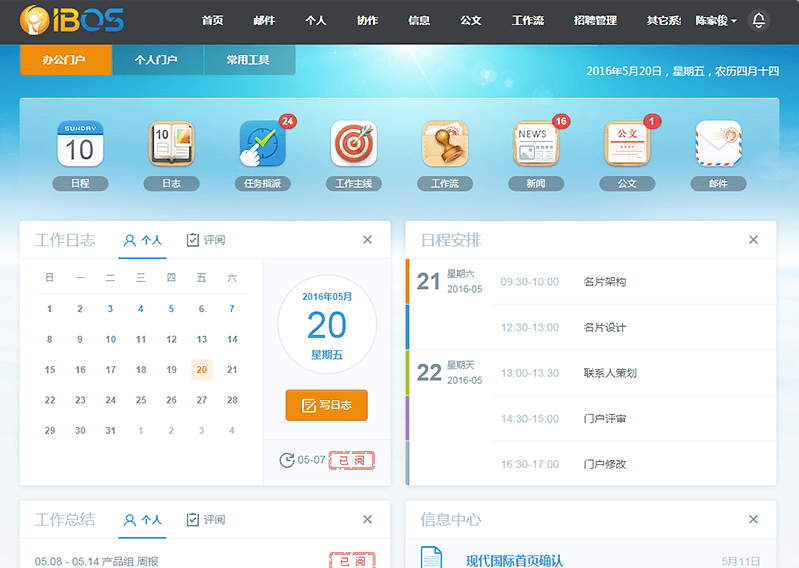Click the 任务指派 label button

tap(262, 183)
